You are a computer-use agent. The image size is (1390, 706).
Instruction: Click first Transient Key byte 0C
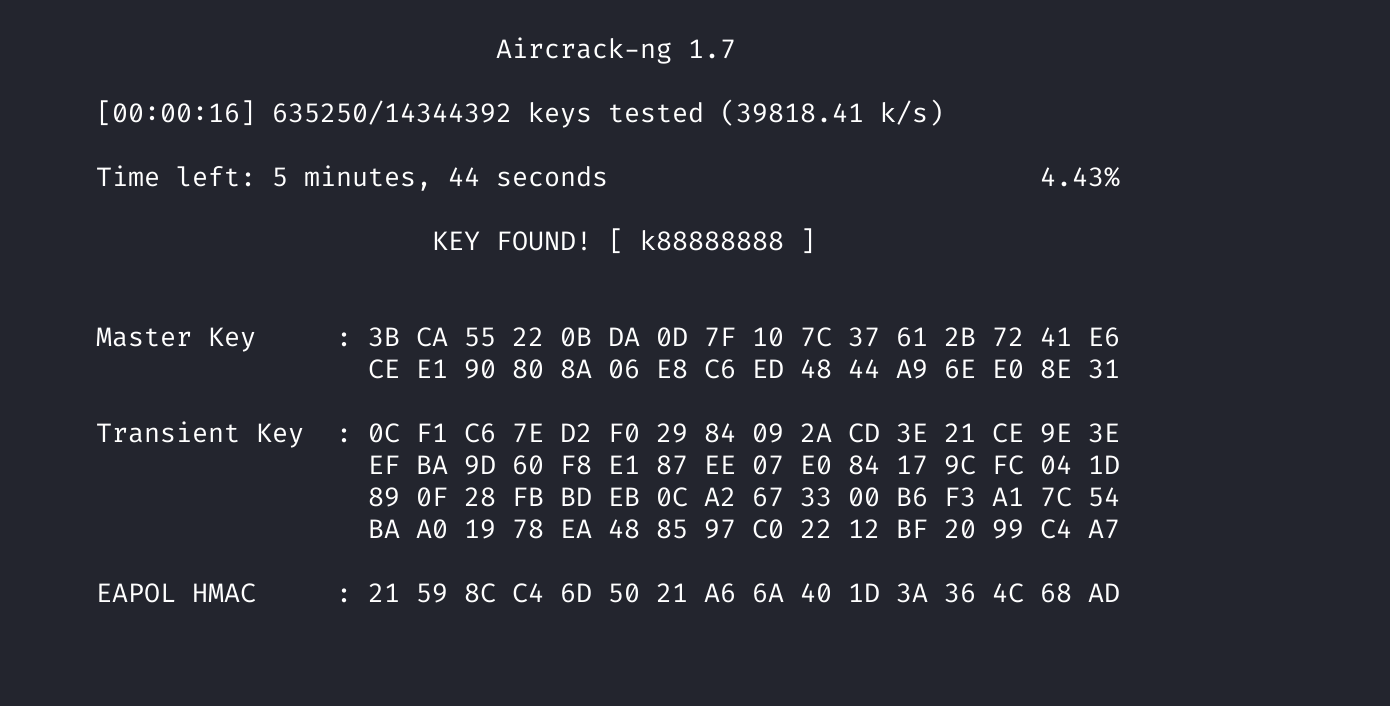(x=384, y=433)
